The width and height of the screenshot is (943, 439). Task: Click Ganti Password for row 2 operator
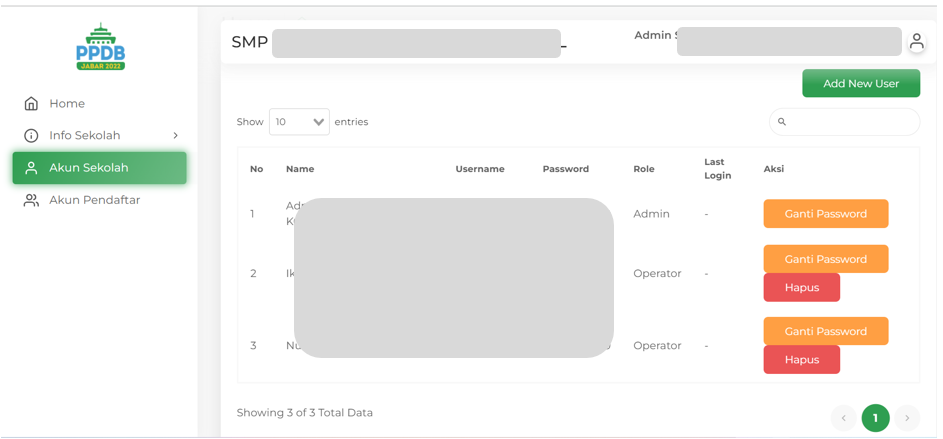(x=825, y=259)
